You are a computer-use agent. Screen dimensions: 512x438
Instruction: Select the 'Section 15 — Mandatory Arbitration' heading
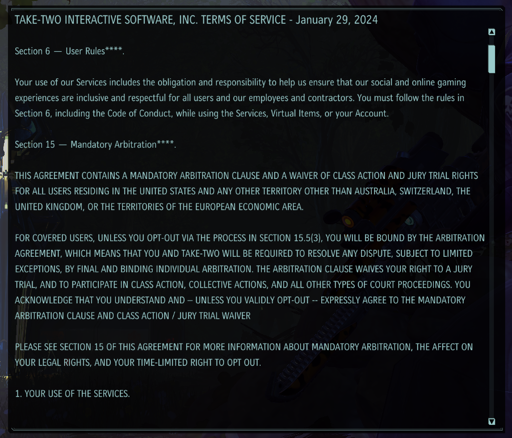tap(95, 144)
